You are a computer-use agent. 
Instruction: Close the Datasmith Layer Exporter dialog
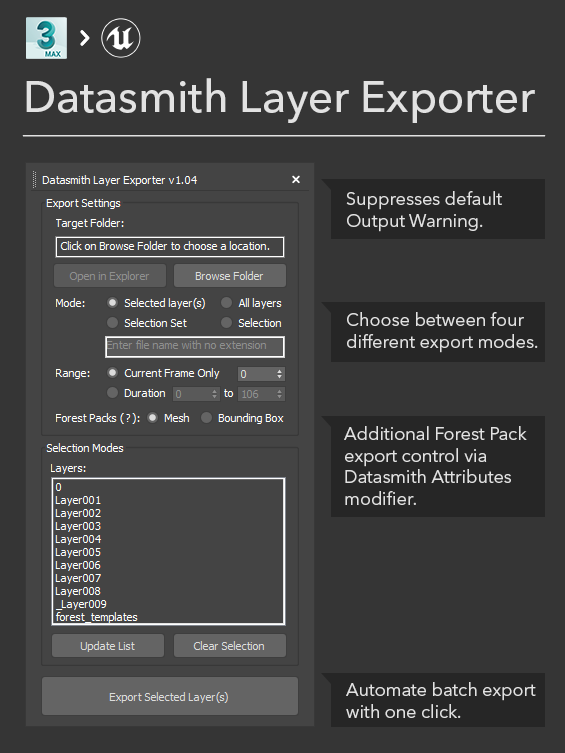coord(296,180)
